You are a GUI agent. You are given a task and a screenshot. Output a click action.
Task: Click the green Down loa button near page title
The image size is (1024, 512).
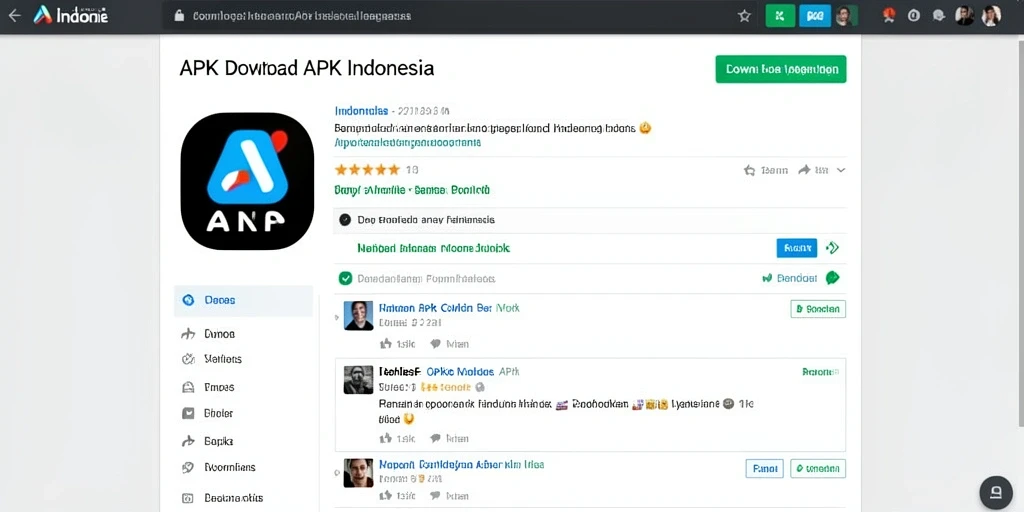click(x=780, y=69)
